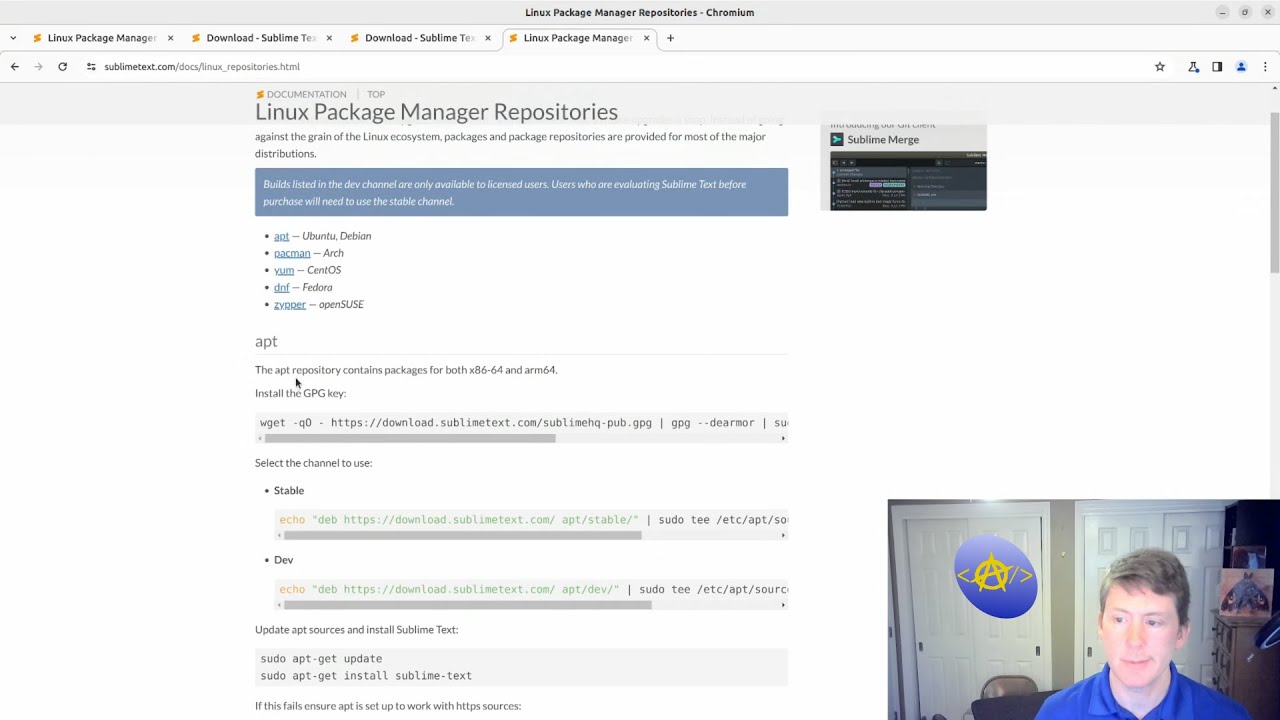Image resolution: width=1280 pixels, height=720 pixels.
Task: Click 'Install the GPG key:' text
Action: click(x=300, y=393)
